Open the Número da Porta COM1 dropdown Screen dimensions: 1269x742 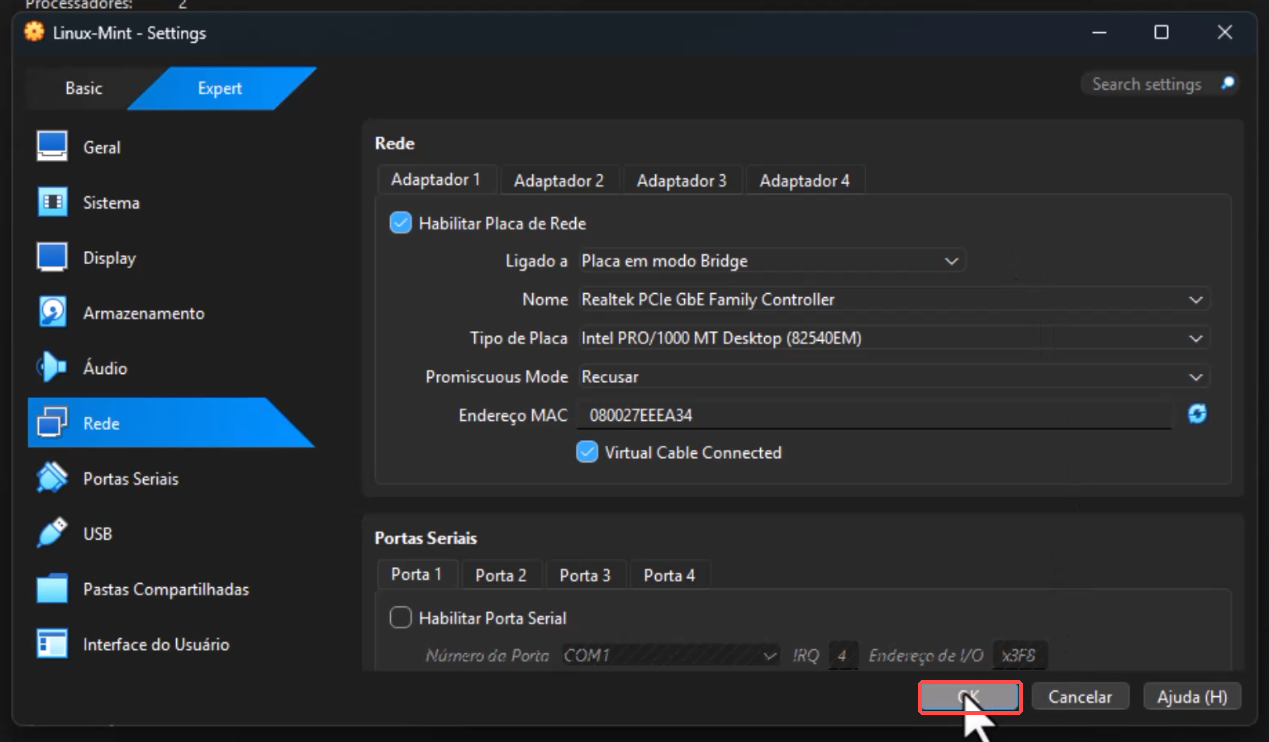tap(670, 656)
